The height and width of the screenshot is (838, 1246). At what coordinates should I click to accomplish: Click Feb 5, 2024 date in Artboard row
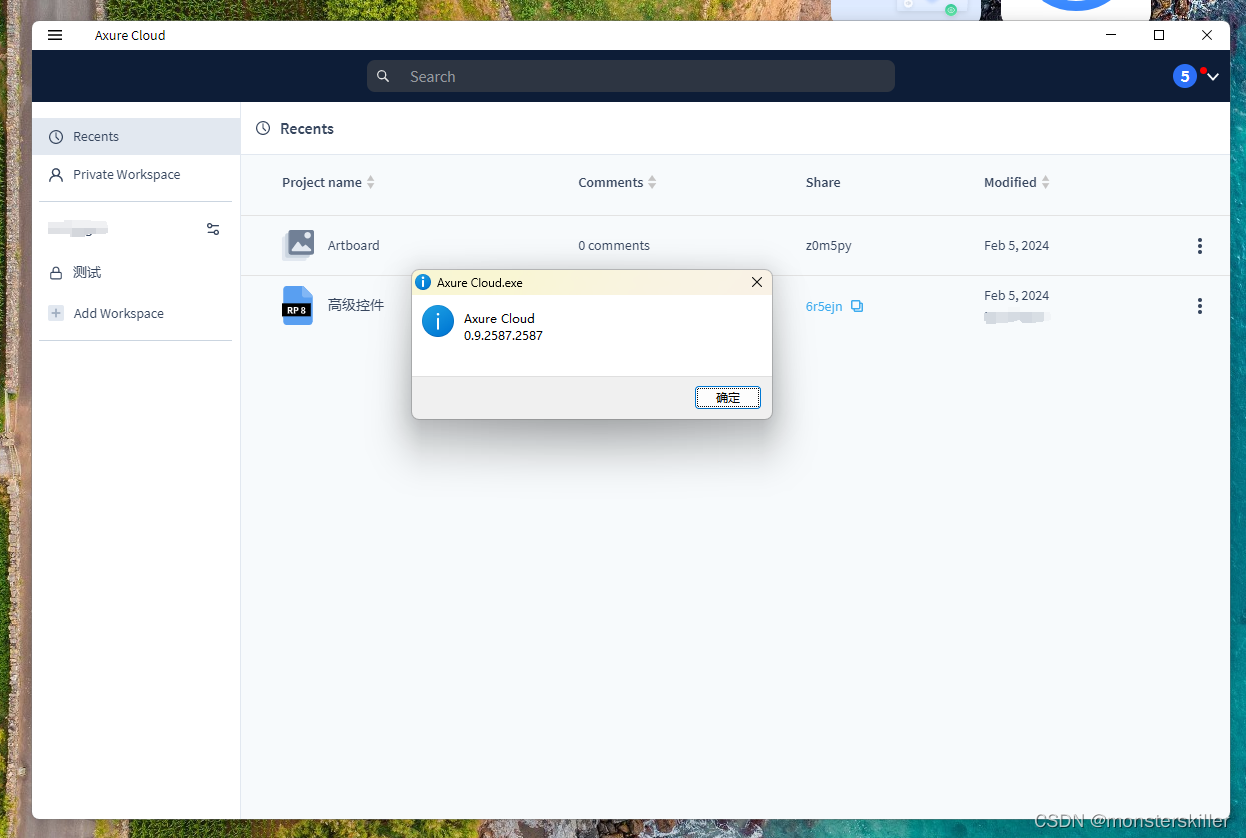tap(1016, 245)
